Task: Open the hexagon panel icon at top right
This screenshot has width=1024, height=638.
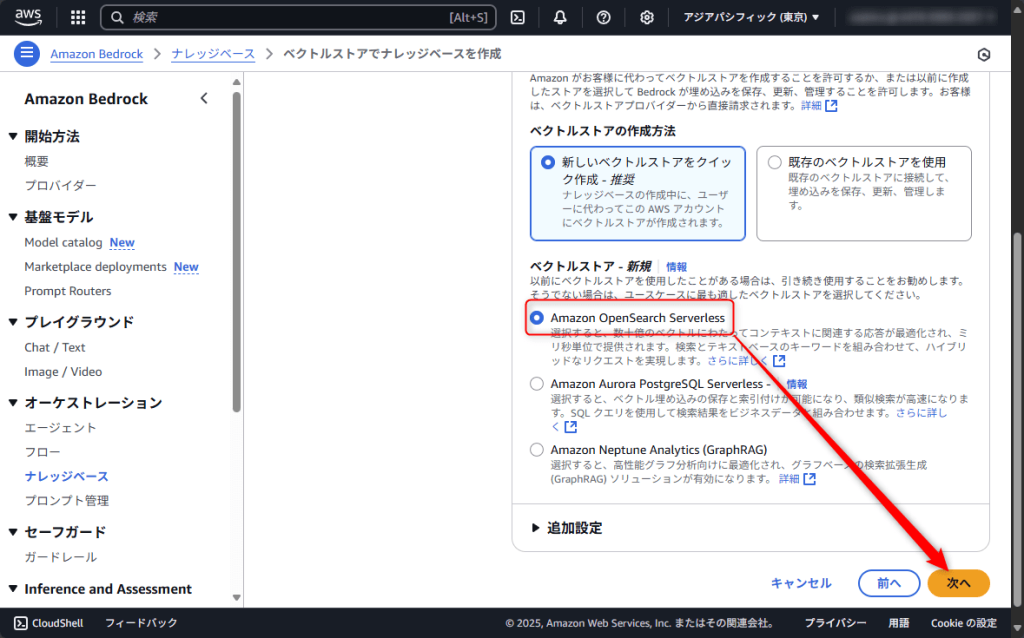Action: (x=984, y=55)
